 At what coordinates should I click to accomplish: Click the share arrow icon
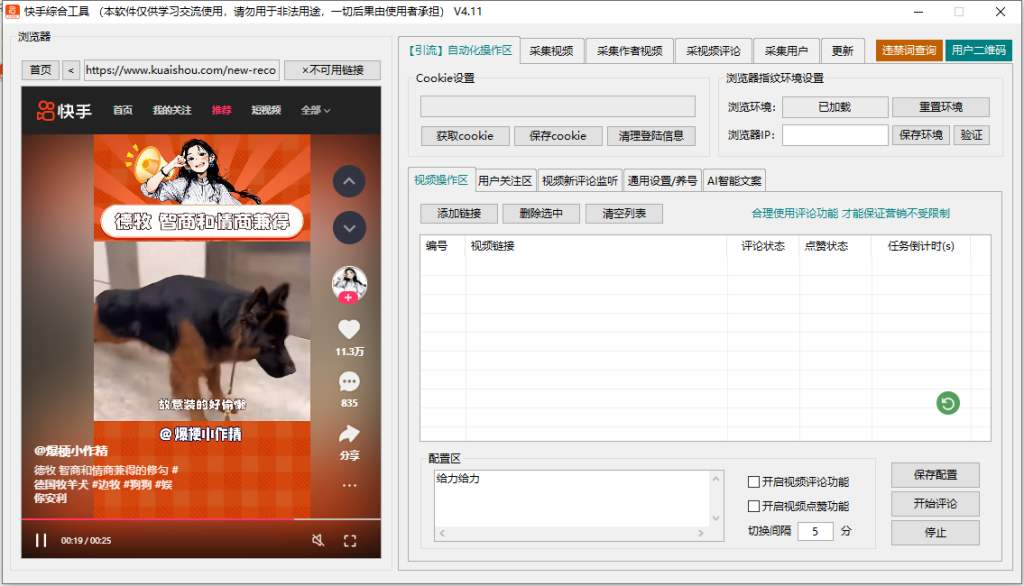tap(348, 434)
